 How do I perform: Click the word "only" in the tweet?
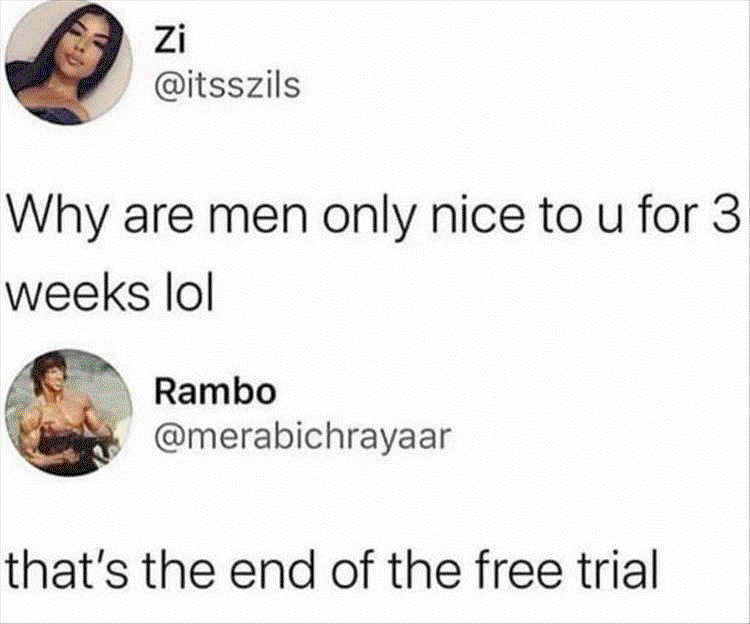tap(366, 216)
